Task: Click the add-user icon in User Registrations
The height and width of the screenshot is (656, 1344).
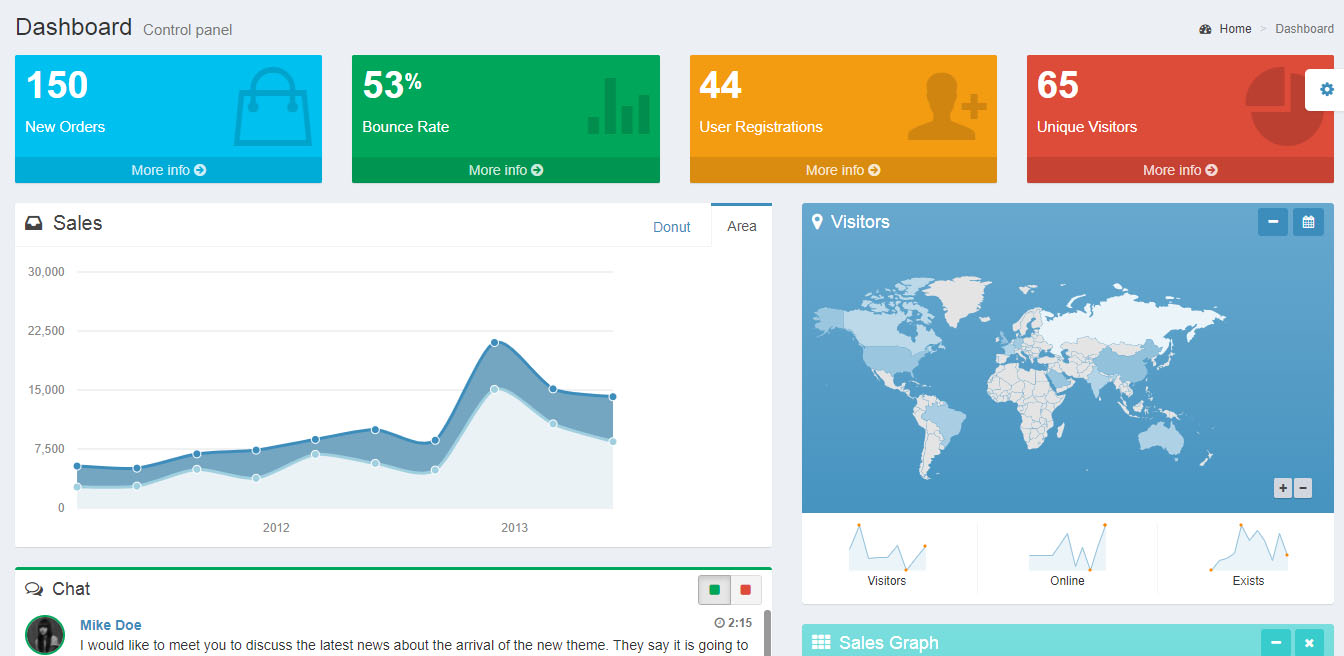Action: click(x=946, y=106)
